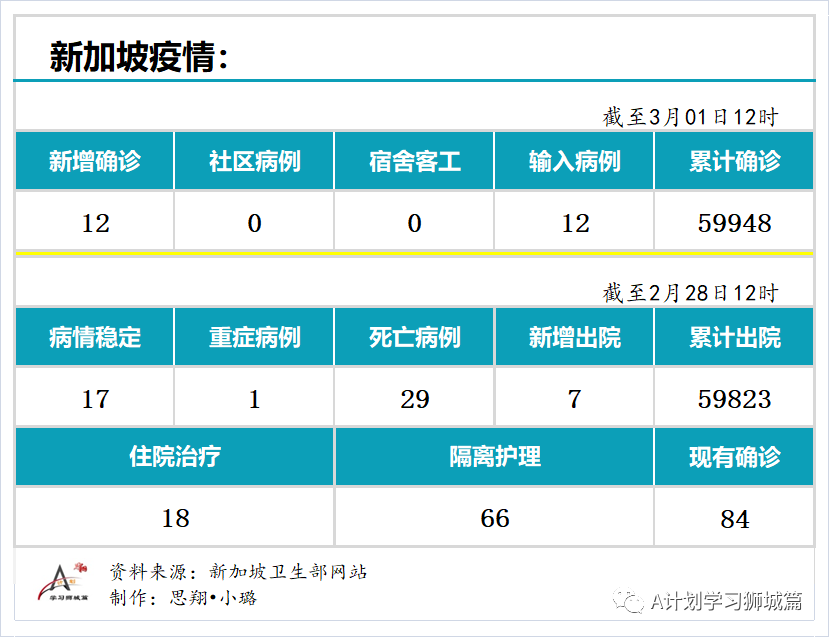829x637 pixels.
Task: Select the 社区病例 header cell
Action: pyautogui.click(x=254, y=160)
